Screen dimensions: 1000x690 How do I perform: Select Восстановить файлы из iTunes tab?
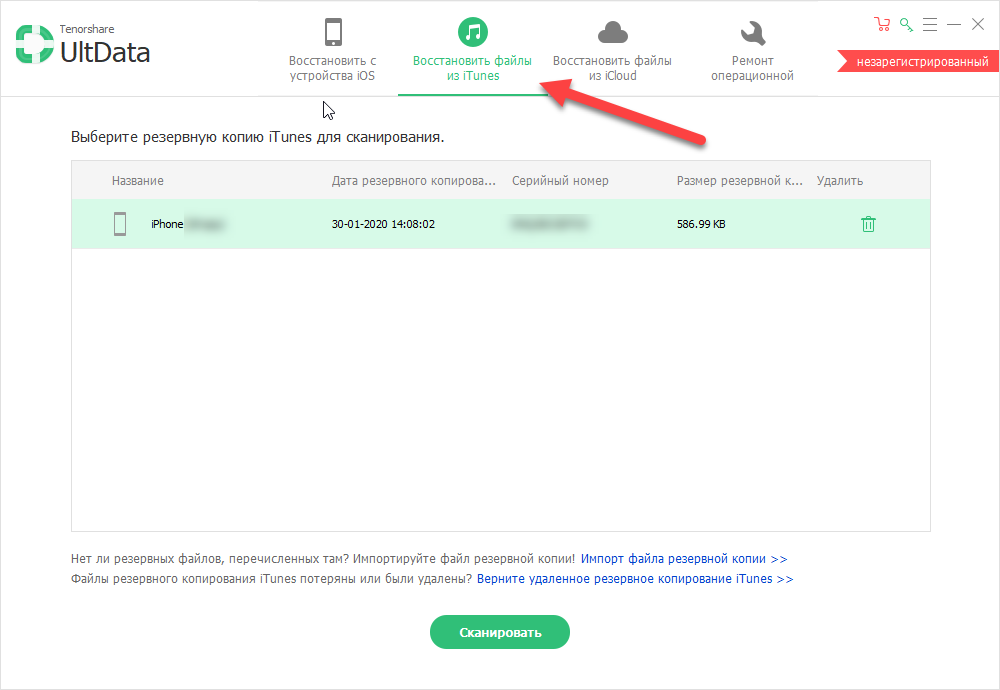pyautogui.click(x=473, y=50)
